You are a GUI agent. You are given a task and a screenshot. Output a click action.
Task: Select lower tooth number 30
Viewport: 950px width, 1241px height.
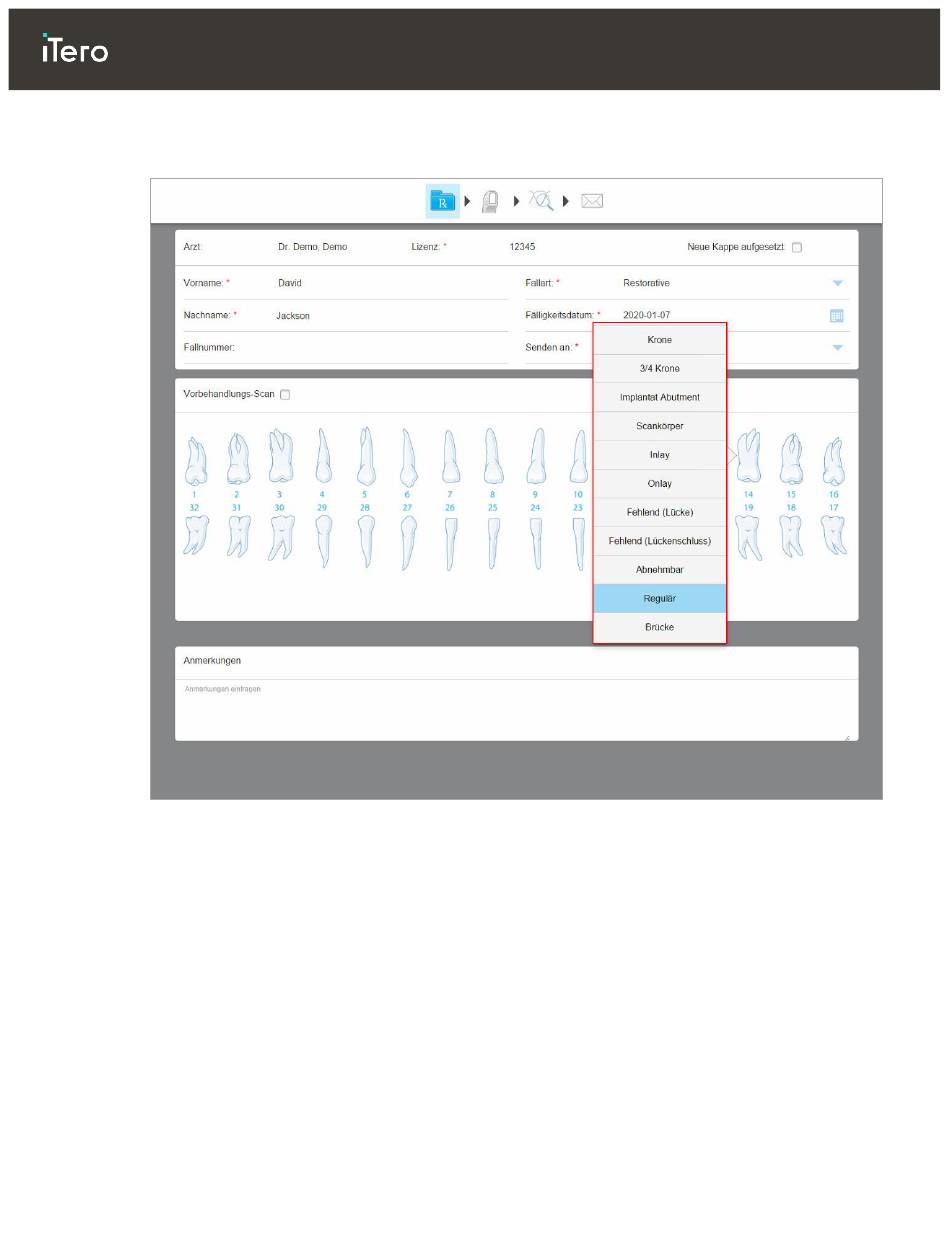point(279,539)
